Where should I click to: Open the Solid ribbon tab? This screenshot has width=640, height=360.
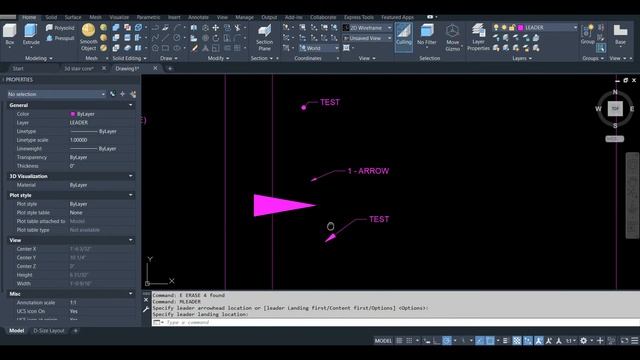[x=51, y=17]
